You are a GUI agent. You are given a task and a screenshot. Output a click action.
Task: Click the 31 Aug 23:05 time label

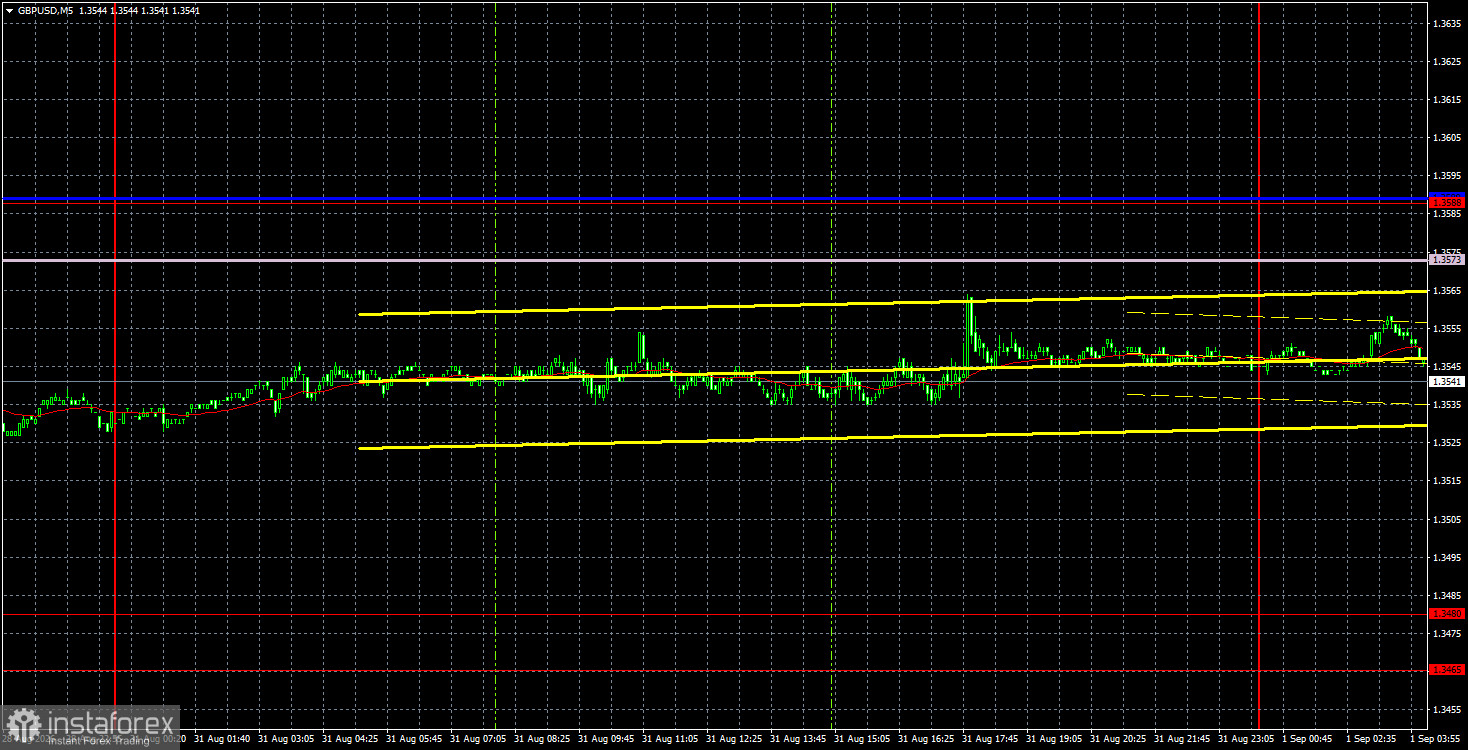1244,739
